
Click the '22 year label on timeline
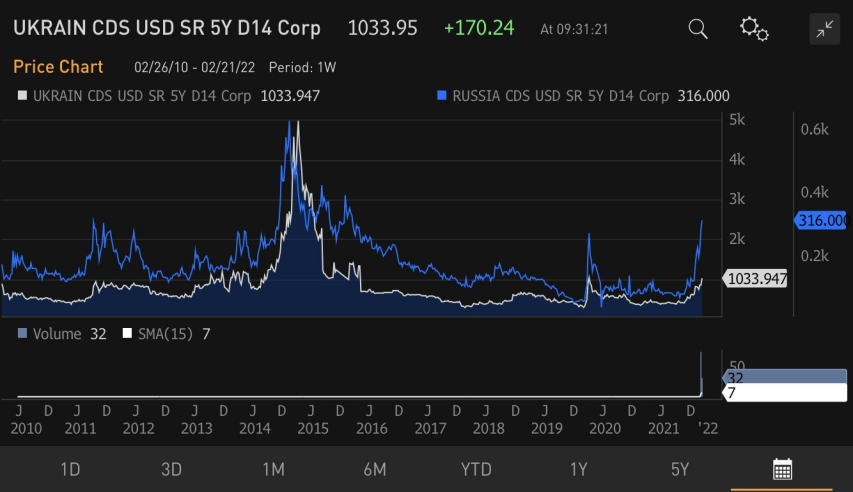708,428
